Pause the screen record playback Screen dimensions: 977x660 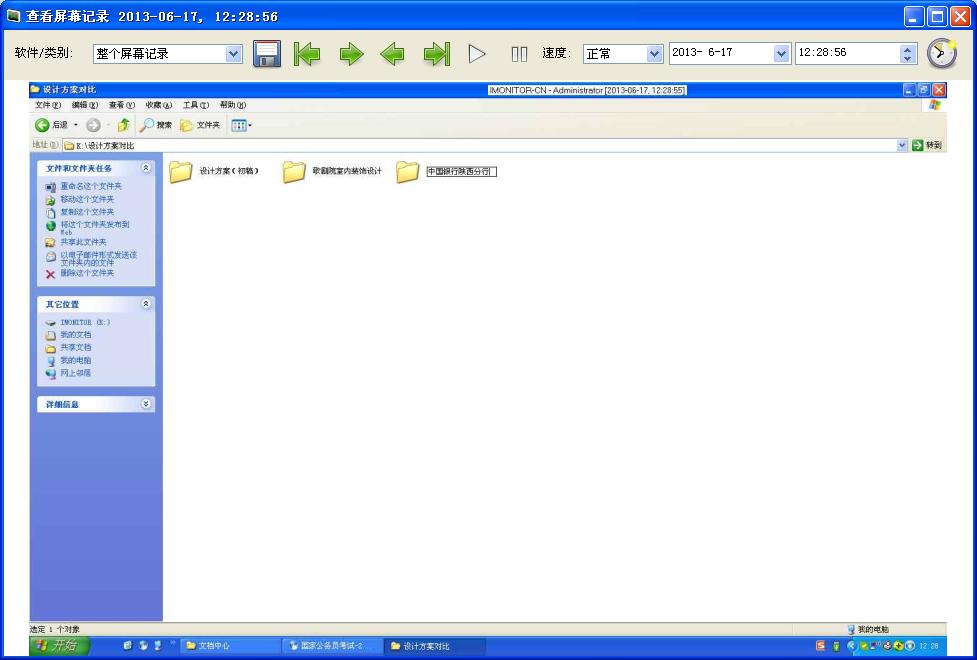coord(519,54)
